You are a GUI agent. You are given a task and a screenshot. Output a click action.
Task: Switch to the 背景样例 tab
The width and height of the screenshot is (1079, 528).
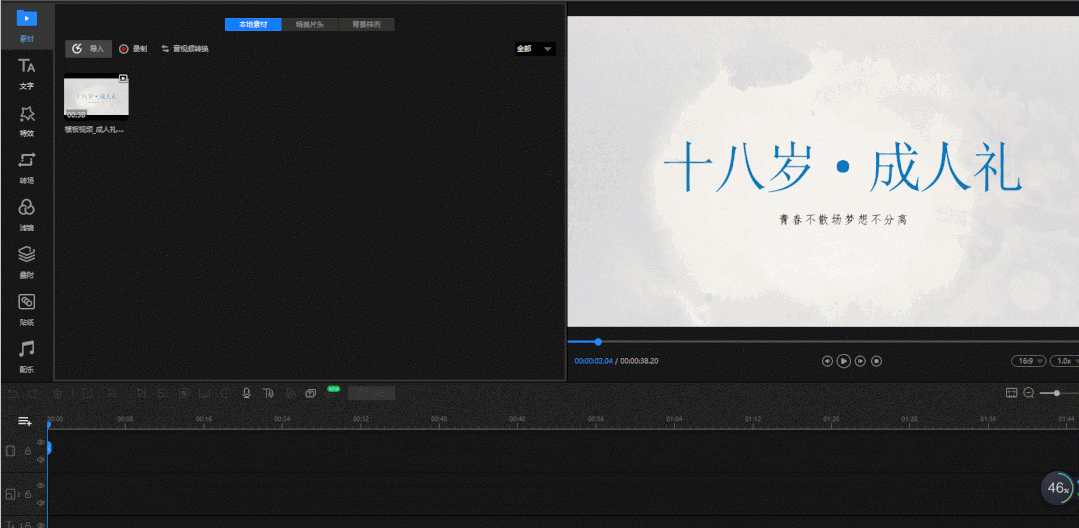[367, 24]
